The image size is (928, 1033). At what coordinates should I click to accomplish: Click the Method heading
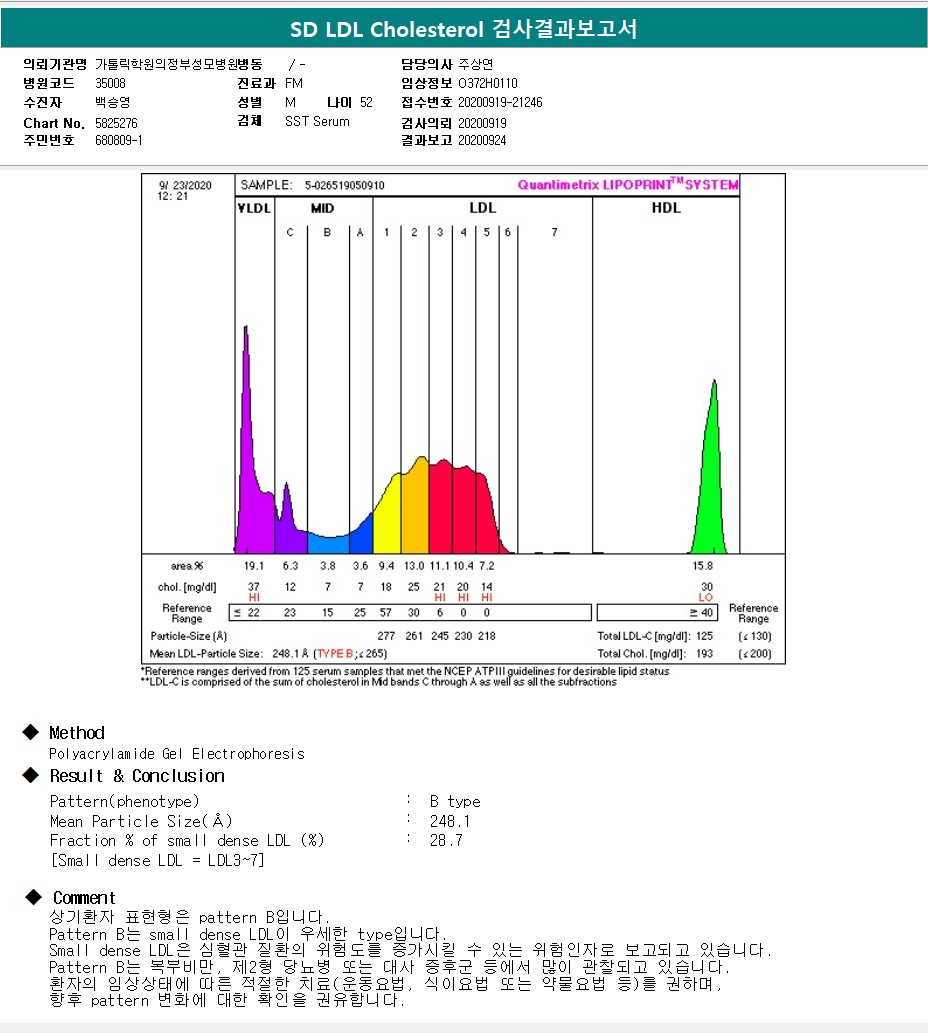[x=76, y=733]
